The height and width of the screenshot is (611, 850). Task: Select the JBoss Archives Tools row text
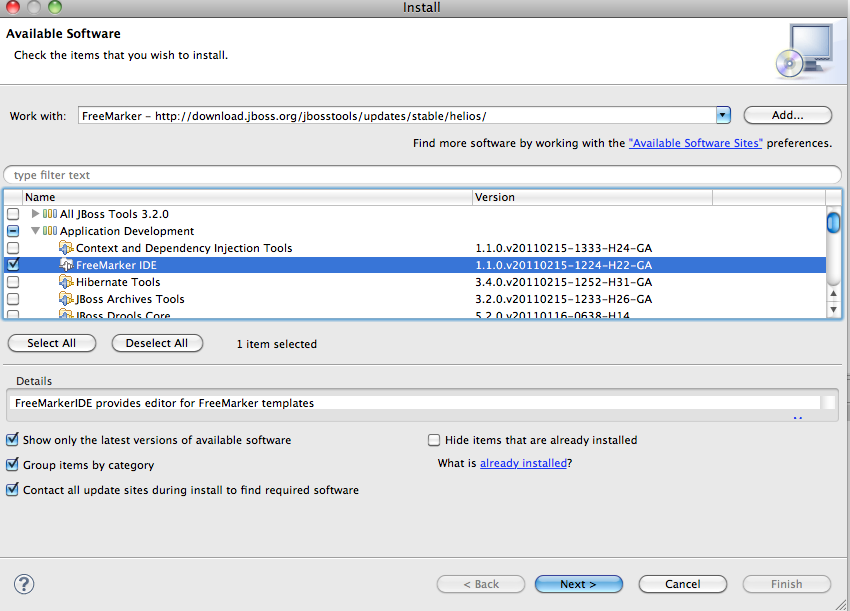[130, 299]
